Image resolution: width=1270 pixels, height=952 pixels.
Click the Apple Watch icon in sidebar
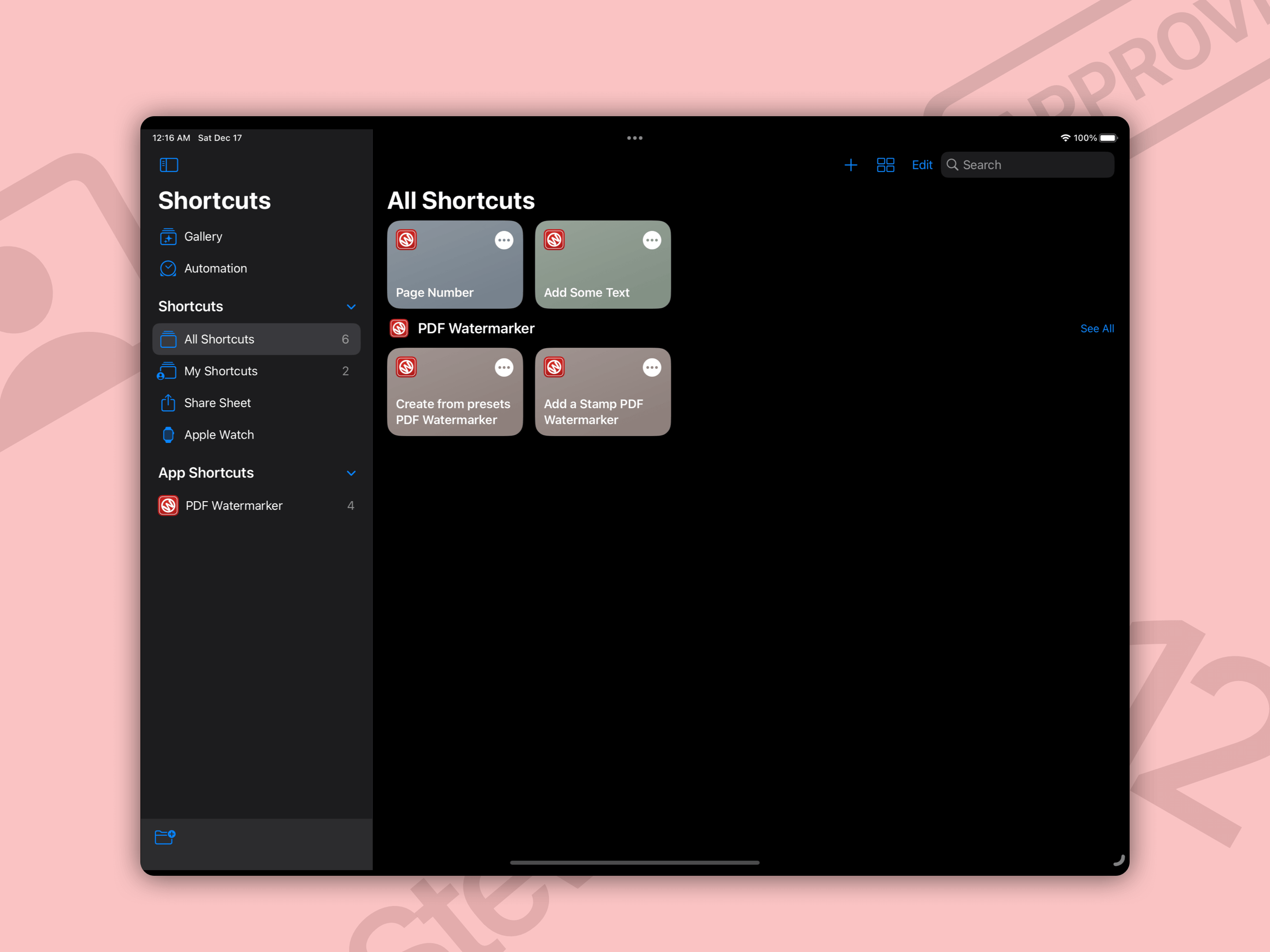[168, 435]
